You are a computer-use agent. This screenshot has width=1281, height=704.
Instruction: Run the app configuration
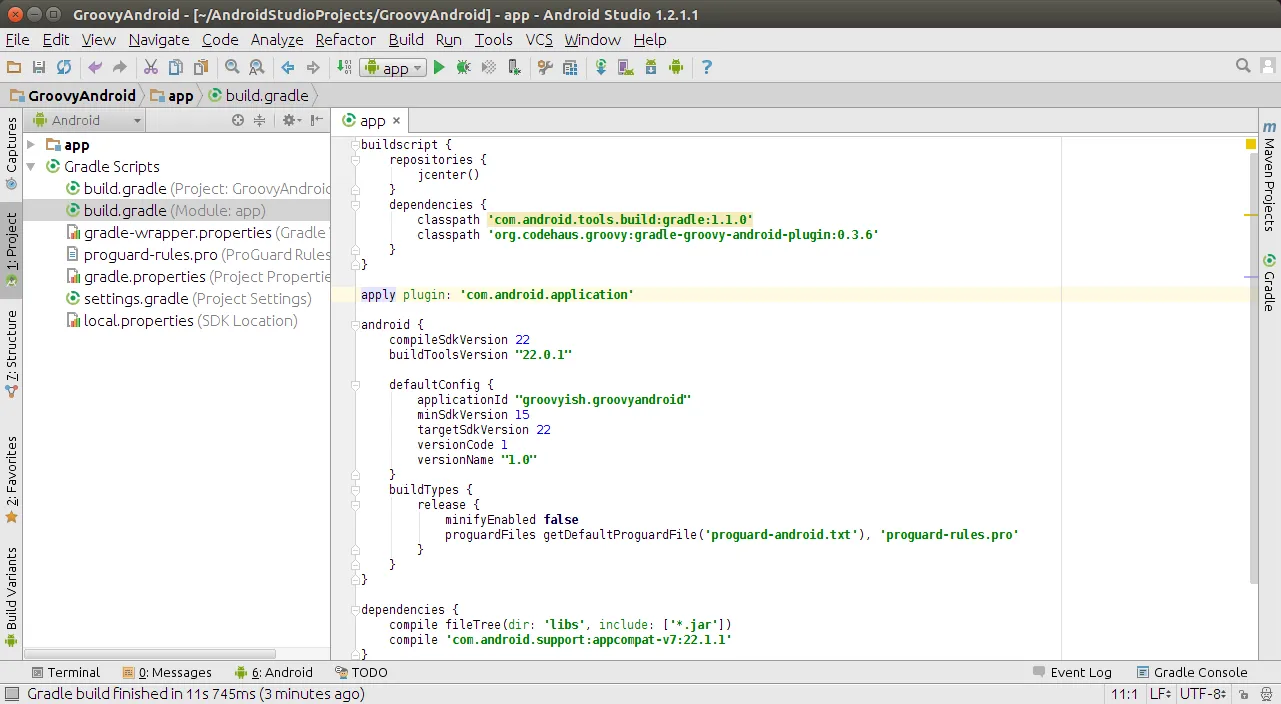click(x=439, y=67)
